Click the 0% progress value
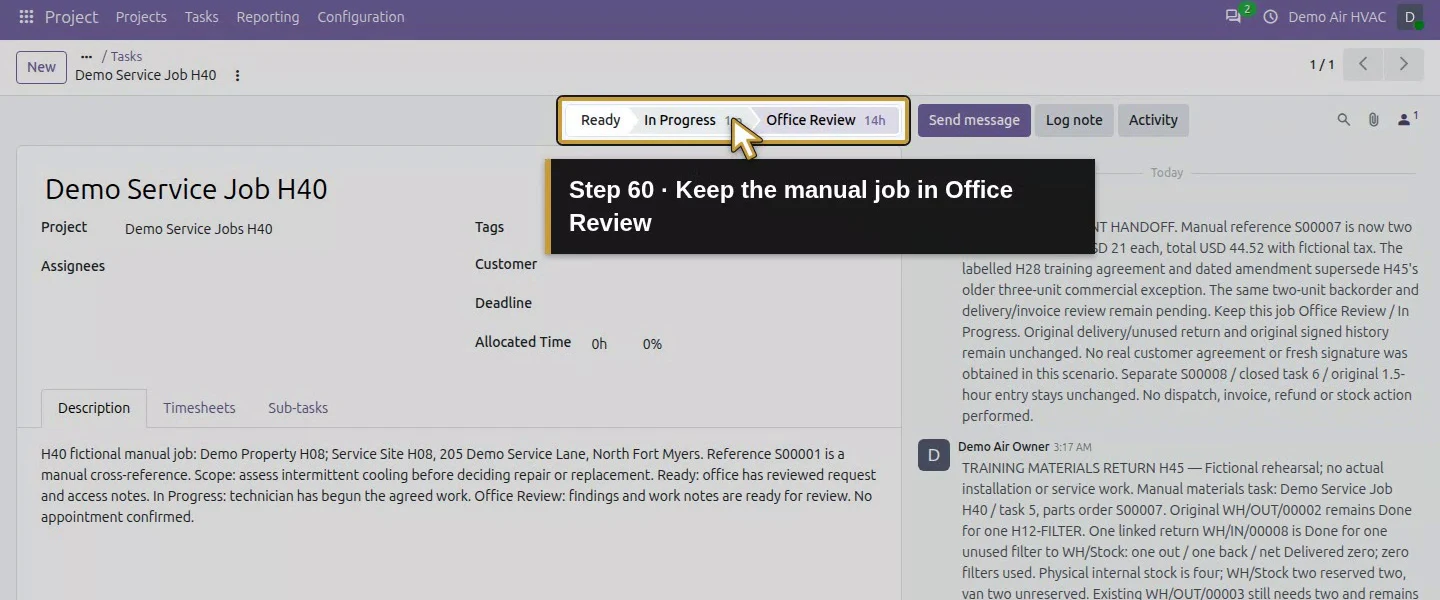 click(652, 344)
